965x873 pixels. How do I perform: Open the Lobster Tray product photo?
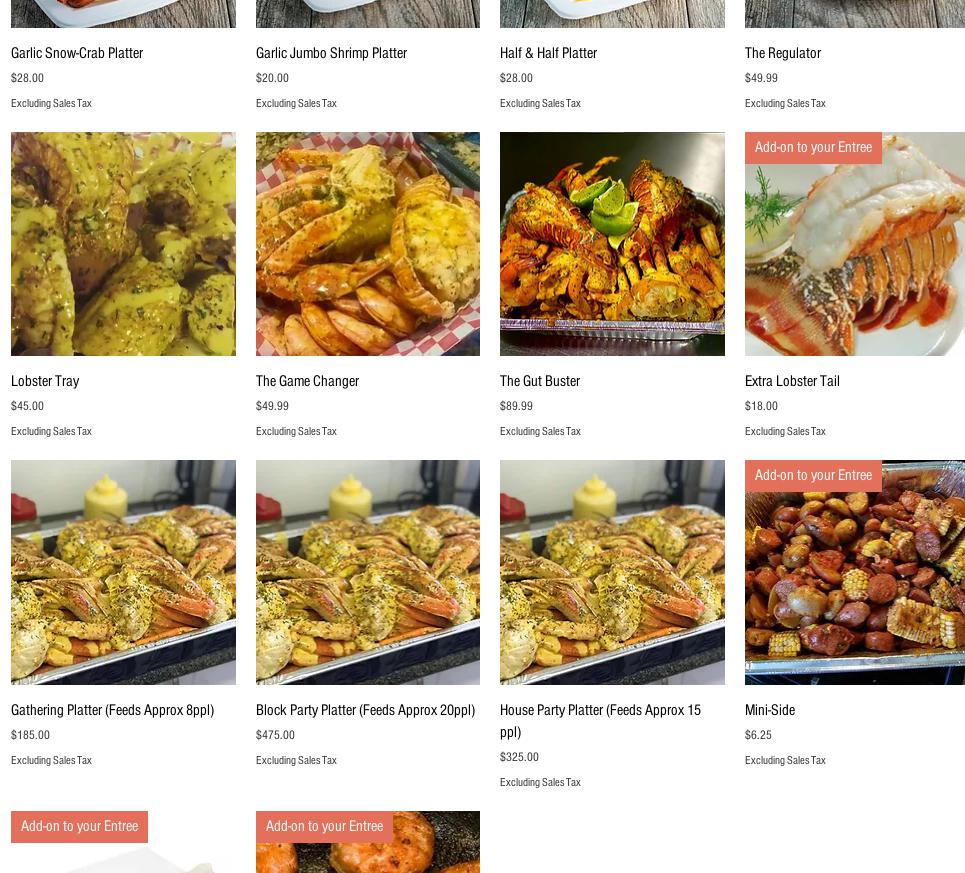tap(123, 244)
